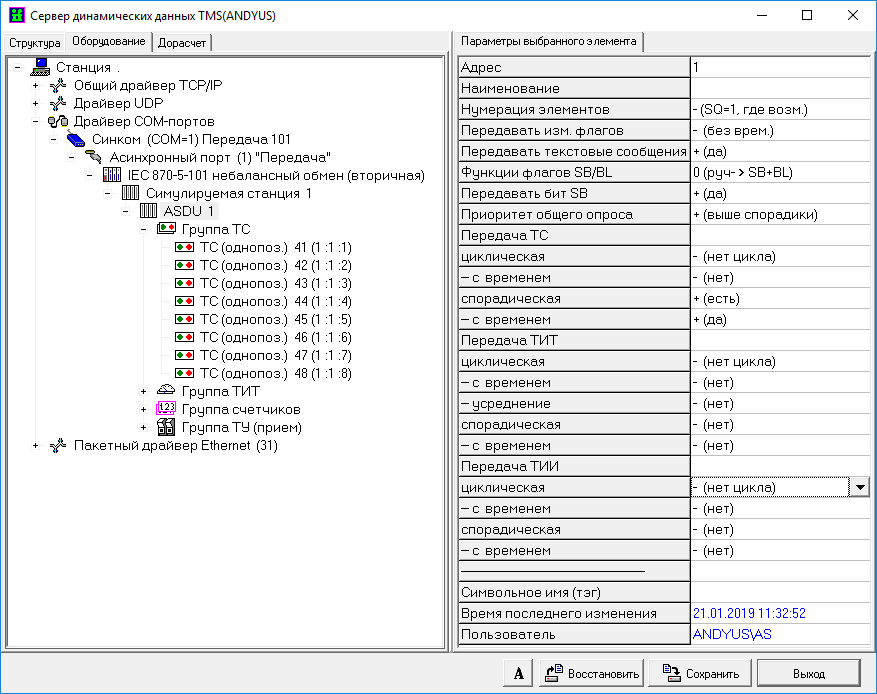Click the Группа ТС folder icon
Screen dimensions: 877x694
coord(166,229)
